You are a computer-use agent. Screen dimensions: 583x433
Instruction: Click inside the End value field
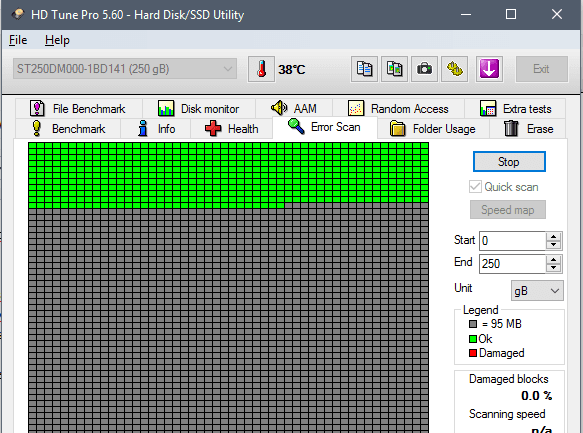[512, 264]
